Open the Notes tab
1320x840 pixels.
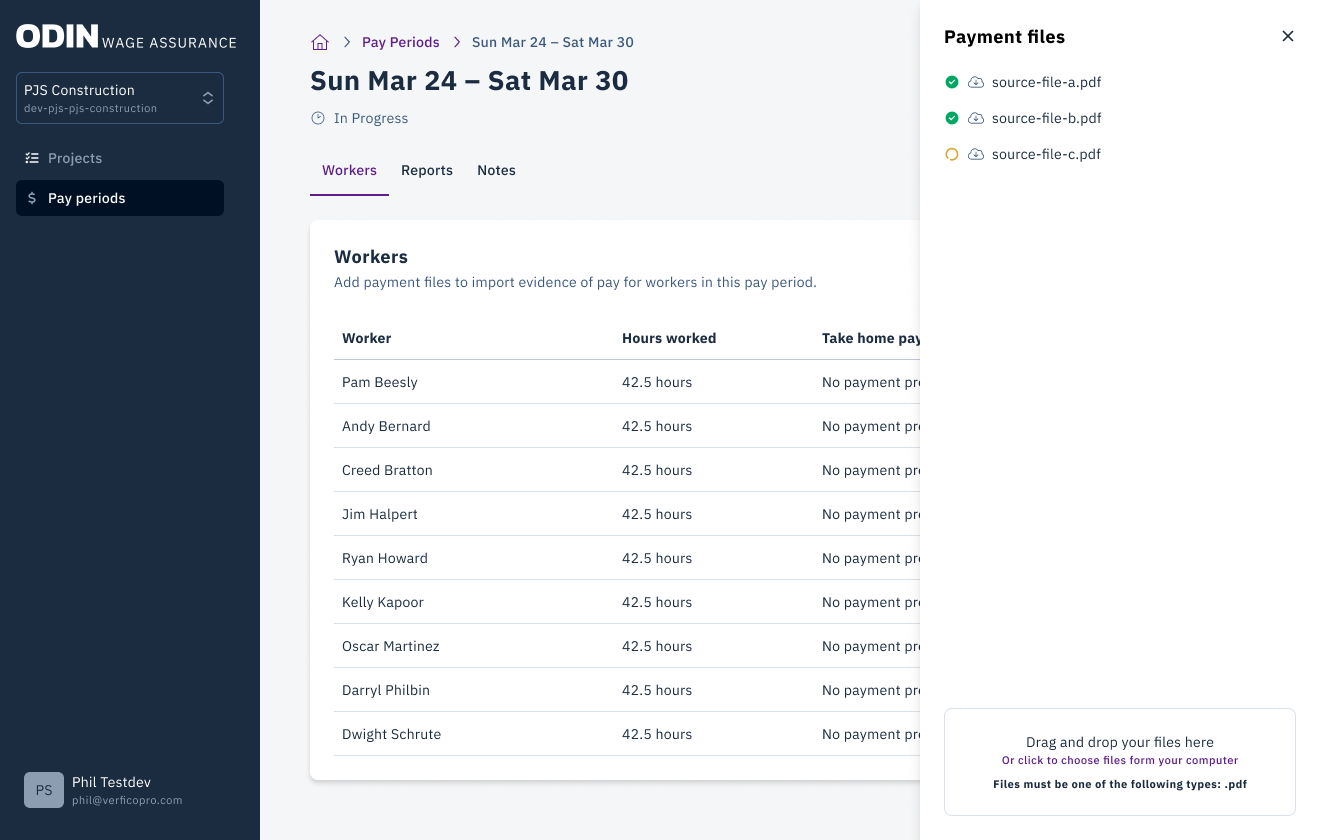tap(496, 170)
